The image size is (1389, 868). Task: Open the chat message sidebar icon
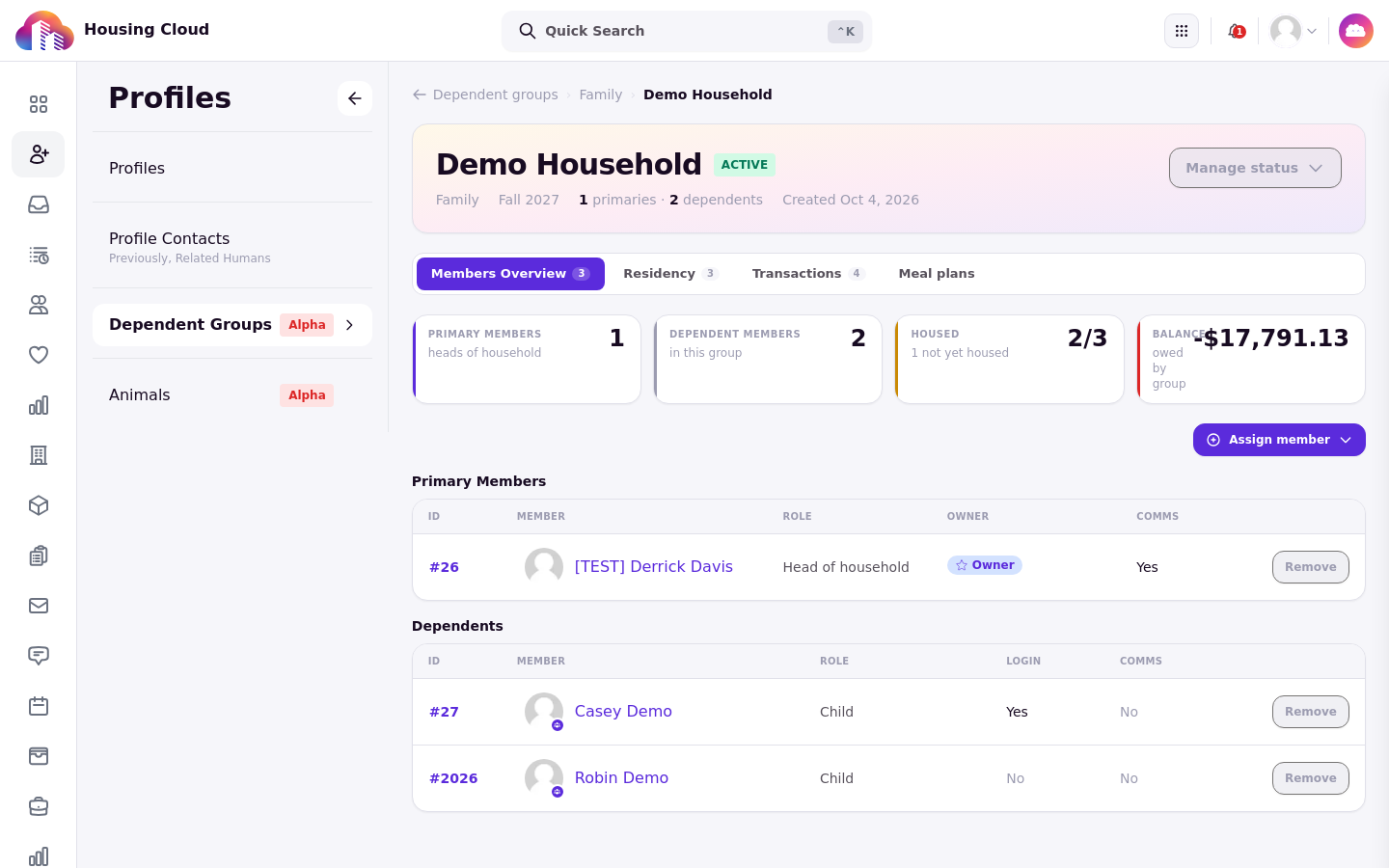(x=39, y=656)
